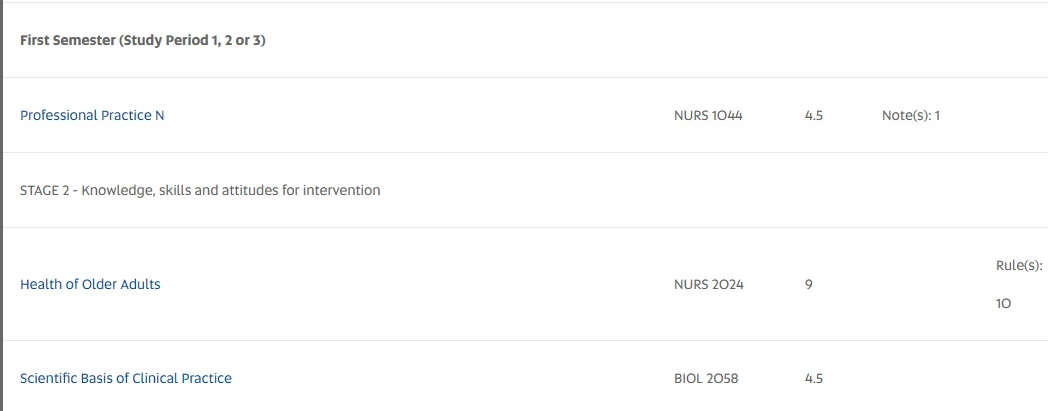Click the 4.5 units value beside NURS 1044
This screenshot has width=1048, height=411.
tap(813, 115)
